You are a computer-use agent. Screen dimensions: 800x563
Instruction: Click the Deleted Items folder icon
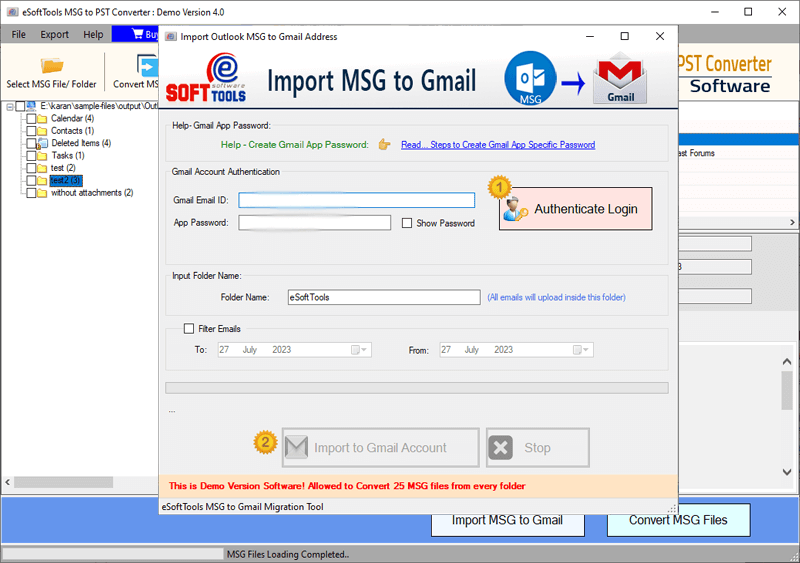(x=42, y=143)
